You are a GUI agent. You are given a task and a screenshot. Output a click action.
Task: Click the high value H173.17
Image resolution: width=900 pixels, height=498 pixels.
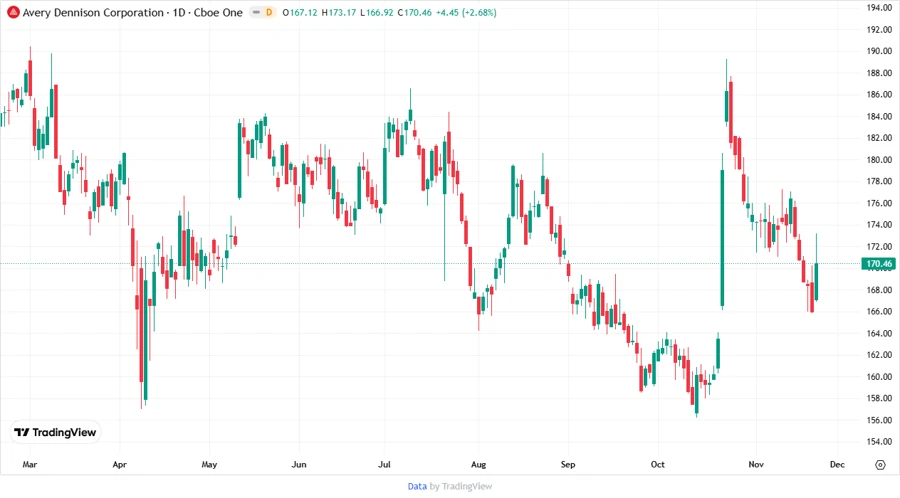(339, 12)
